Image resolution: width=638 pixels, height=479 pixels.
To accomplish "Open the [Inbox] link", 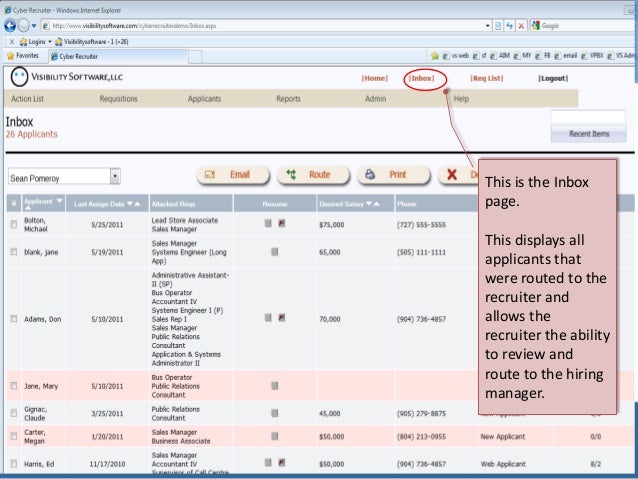I will pyautogui.click(x=422, y=78).
